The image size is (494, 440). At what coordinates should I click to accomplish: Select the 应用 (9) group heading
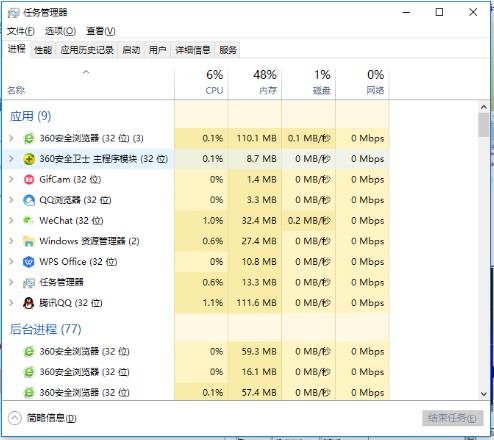click(30, 116)
